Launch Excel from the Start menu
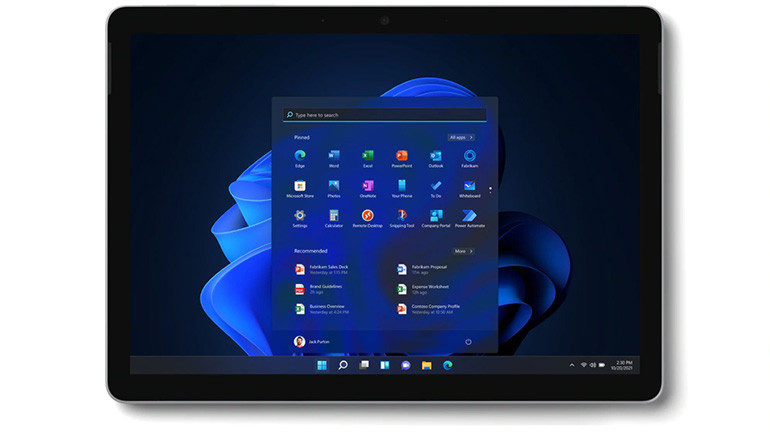This screenshot has height=440, width=770. (x=367, y=157)
